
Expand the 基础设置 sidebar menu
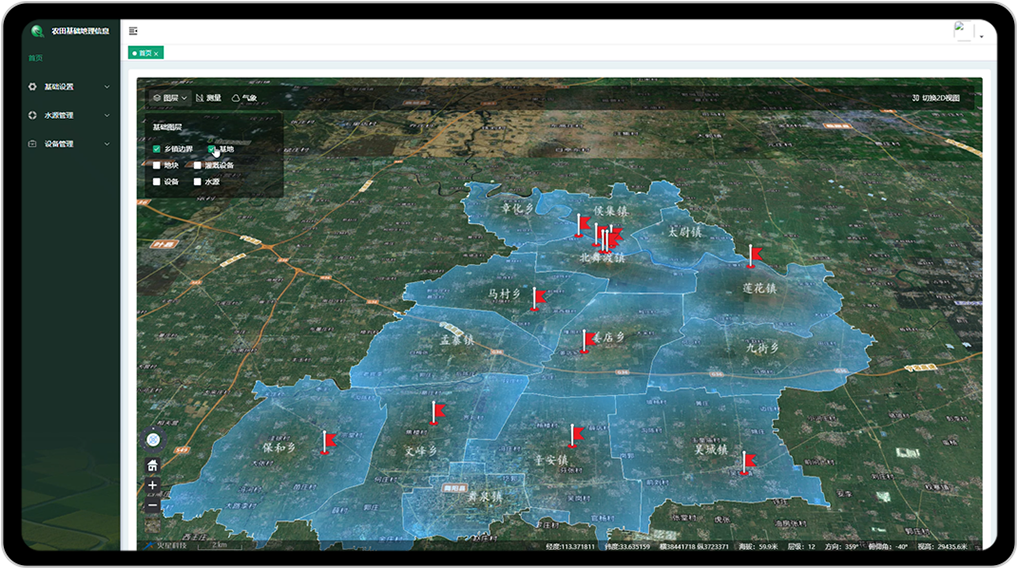[70, 87]
